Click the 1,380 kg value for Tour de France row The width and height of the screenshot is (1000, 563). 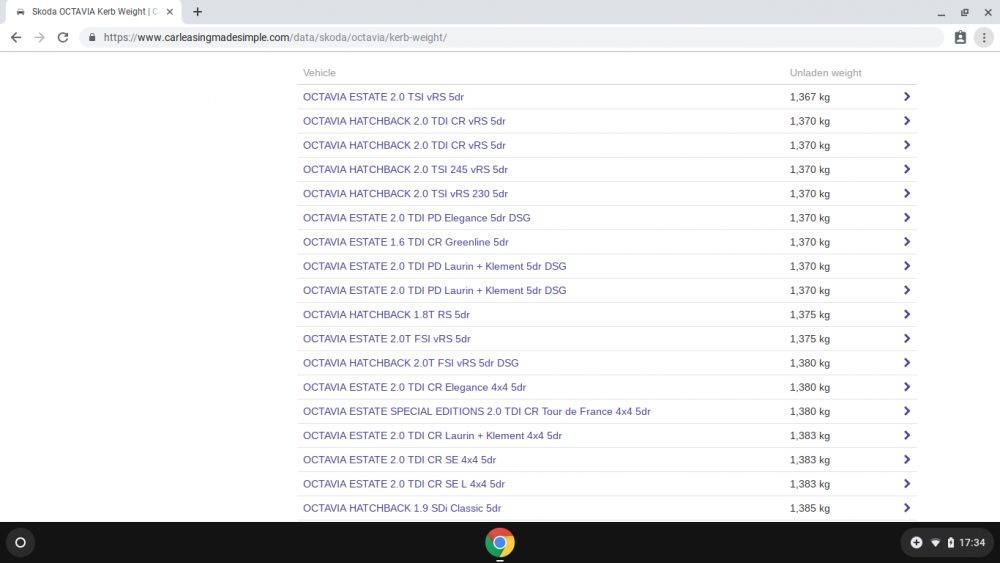pyautogui.click(x=809, y=412)
